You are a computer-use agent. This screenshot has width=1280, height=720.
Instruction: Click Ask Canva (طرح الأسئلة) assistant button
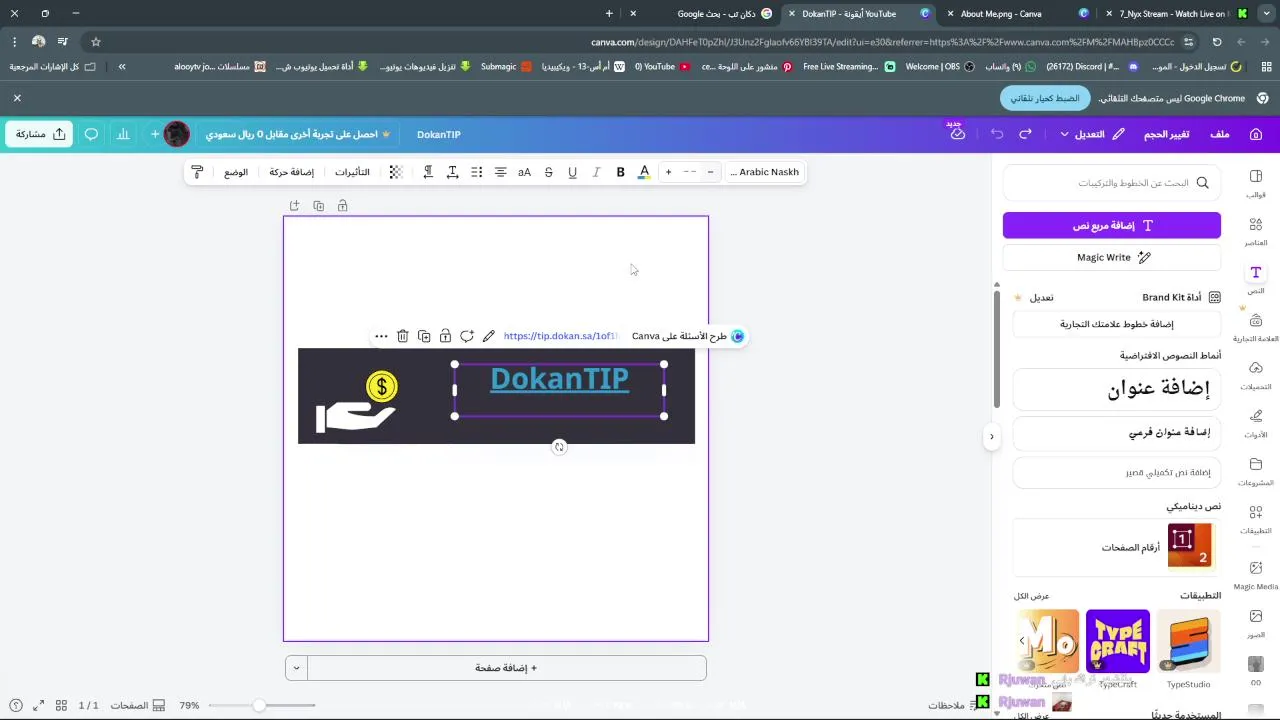click(x=688, y=336)
